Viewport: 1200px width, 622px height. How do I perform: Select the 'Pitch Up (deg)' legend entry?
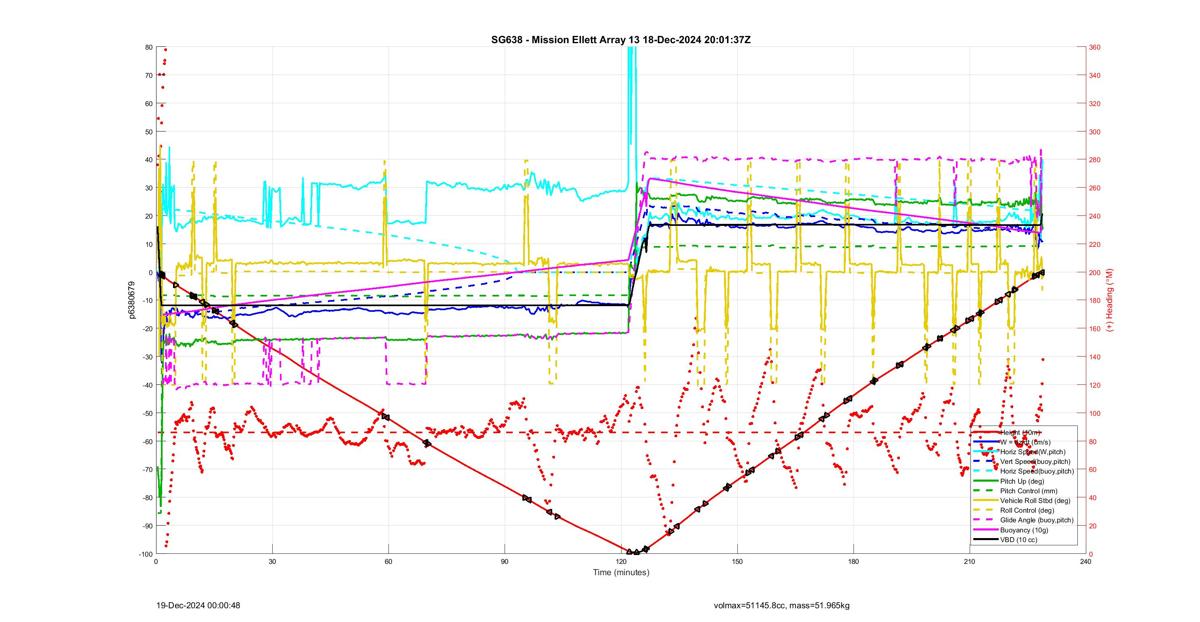(x=1022, y=481)
